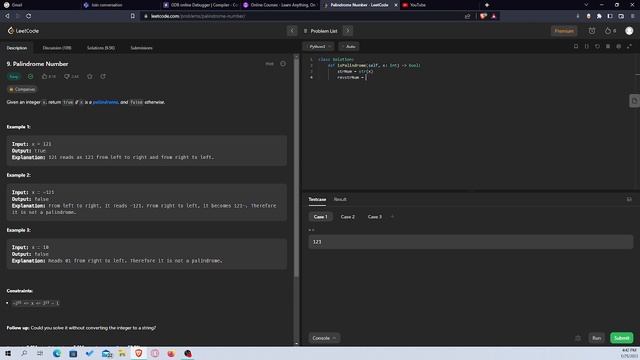Run the code
Image resolution: width=640 pixels, height=360 pixels.
(x=596, y=338)
